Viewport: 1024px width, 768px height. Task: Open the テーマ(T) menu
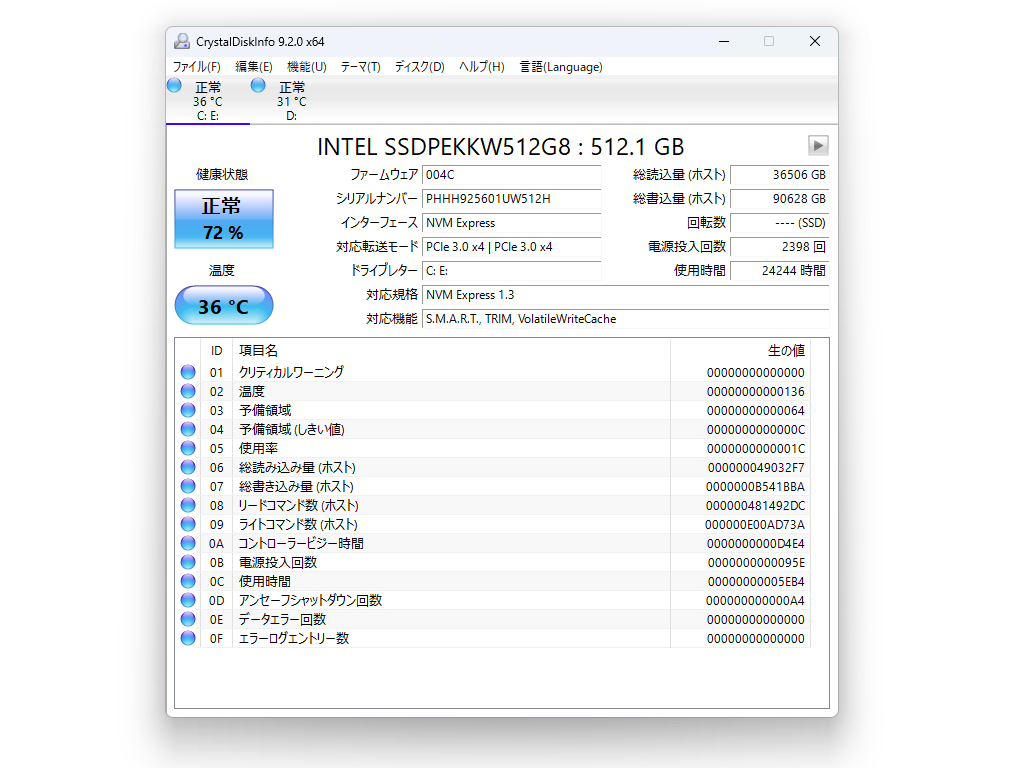360,67
